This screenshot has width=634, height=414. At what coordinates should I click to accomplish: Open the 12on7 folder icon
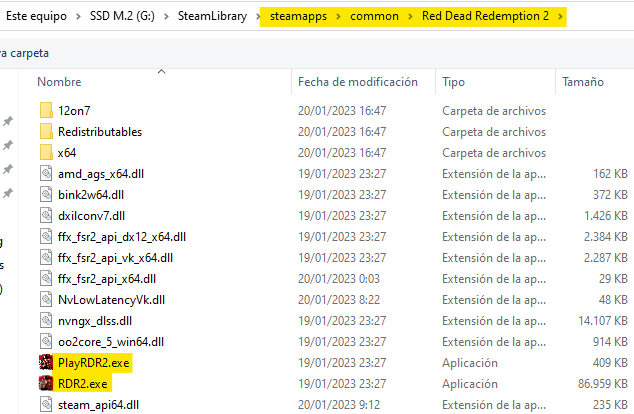[x=46, y=110]
